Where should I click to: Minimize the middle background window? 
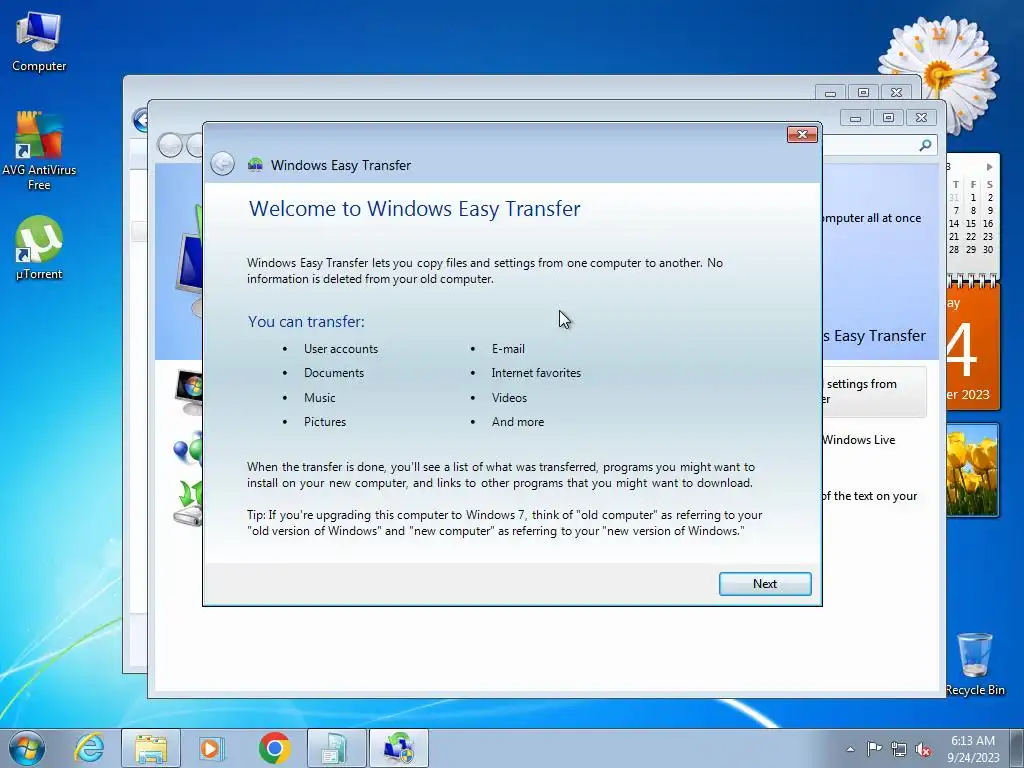click(856, 118)
